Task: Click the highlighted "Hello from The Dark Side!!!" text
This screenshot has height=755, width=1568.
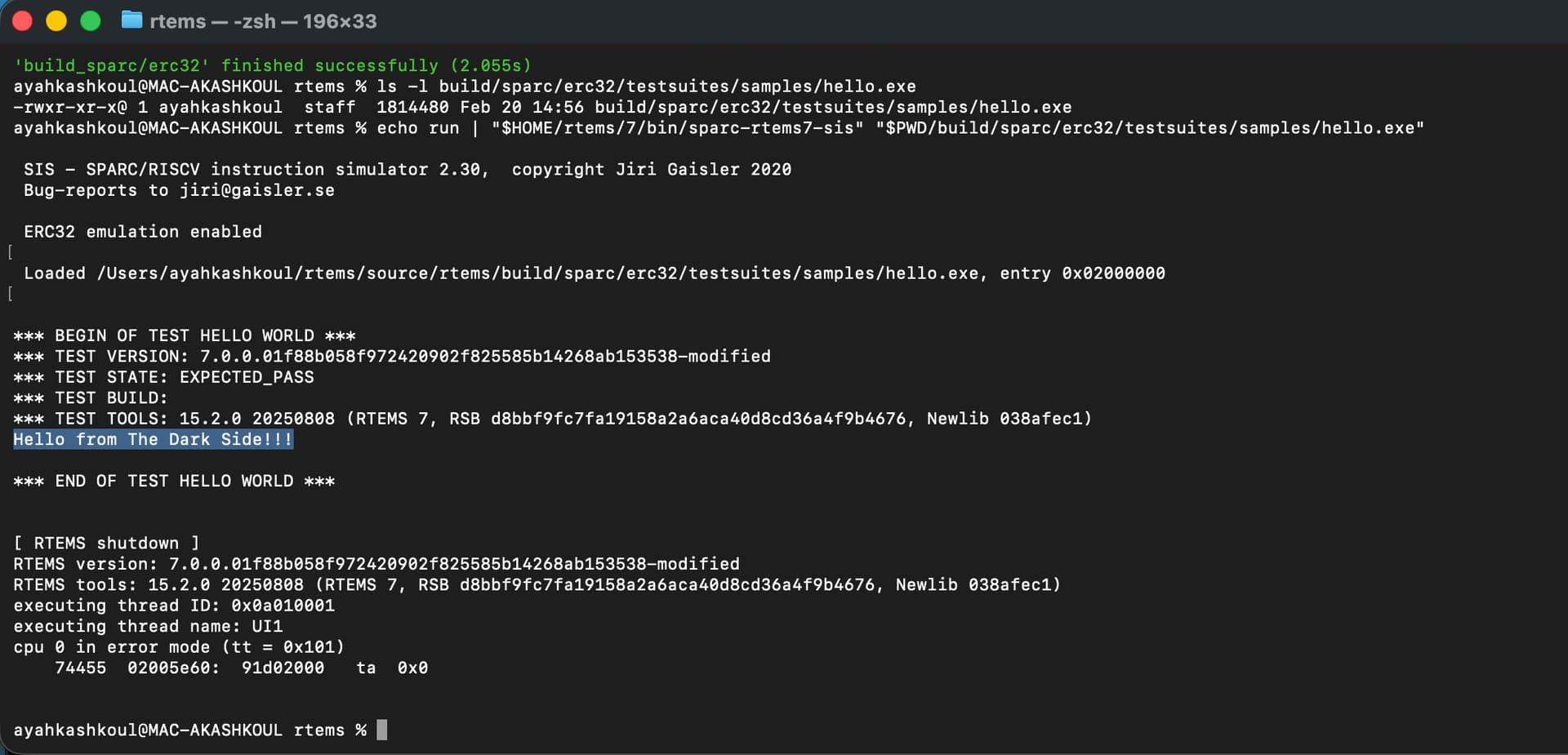Action: click(x=153, y=439)
